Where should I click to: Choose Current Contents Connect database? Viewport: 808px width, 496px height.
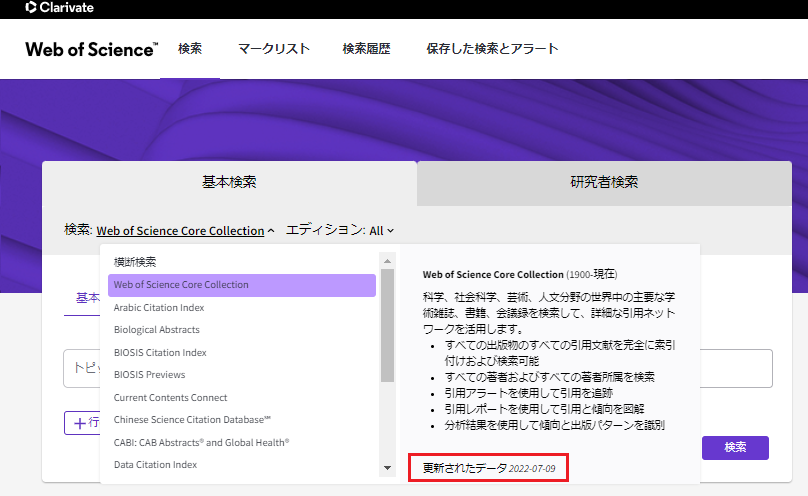pos(170,398)
